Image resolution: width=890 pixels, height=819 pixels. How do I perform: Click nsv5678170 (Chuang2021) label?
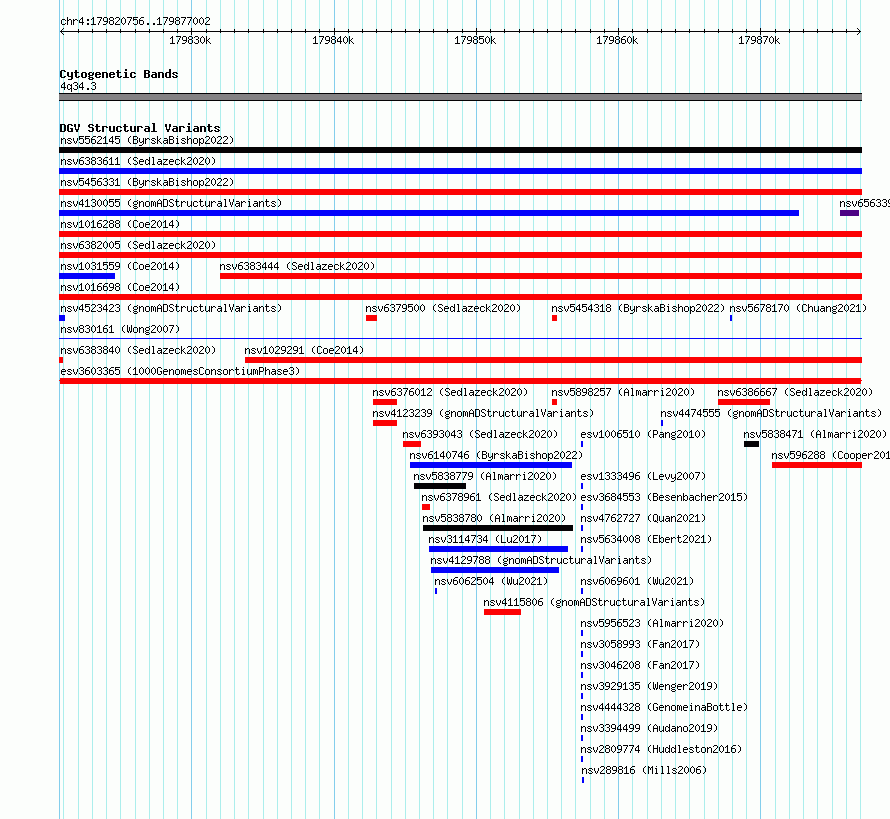click(x=798, y=308)
